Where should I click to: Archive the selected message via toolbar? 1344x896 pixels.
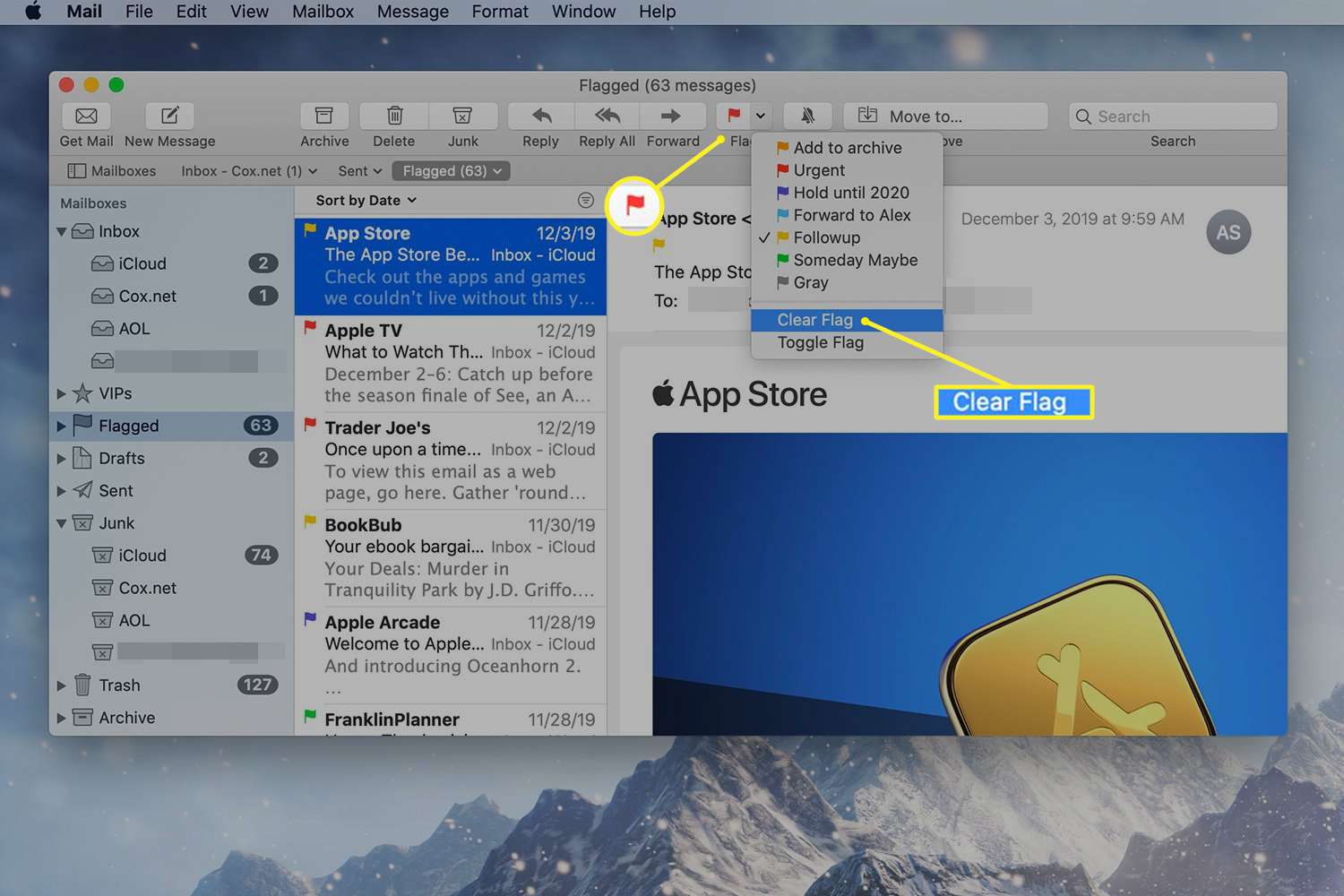[323, 116]
